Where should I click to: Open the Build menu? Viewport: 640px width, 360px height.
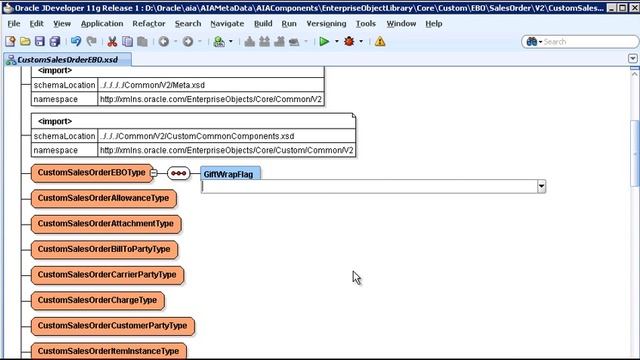coord(263,24)
